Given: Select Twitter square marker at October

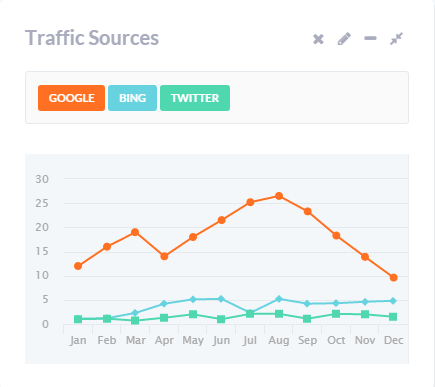Looking at the screenshot, I should click(x=336, y=314).
